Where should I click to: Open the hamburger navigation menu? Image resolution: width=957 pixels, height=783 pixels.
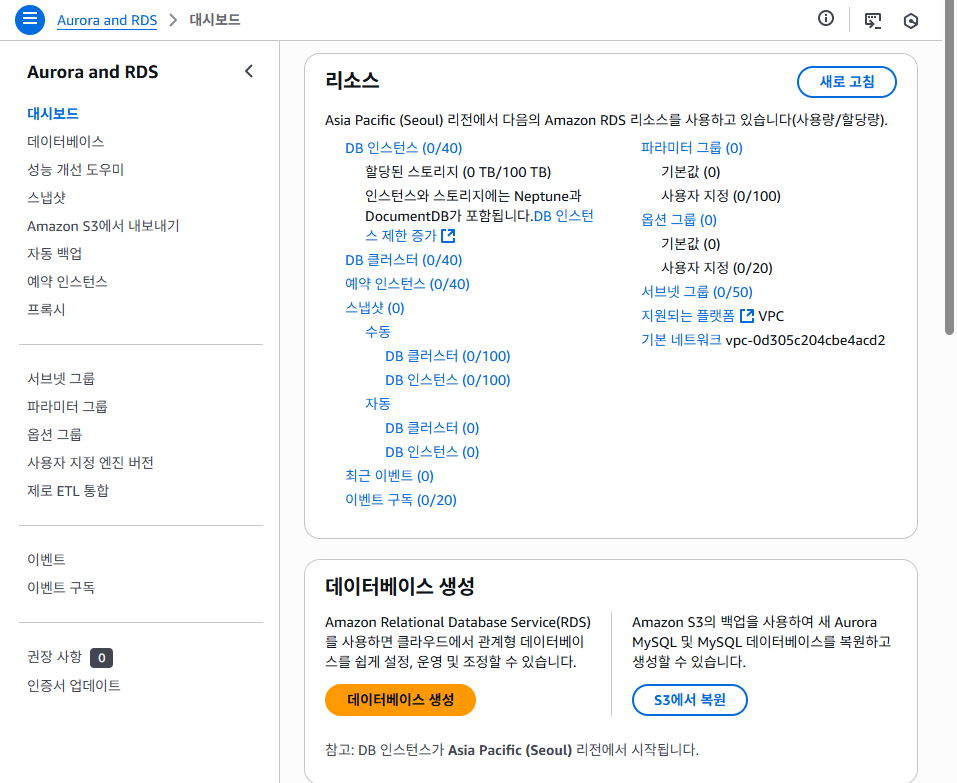[29, 20]
